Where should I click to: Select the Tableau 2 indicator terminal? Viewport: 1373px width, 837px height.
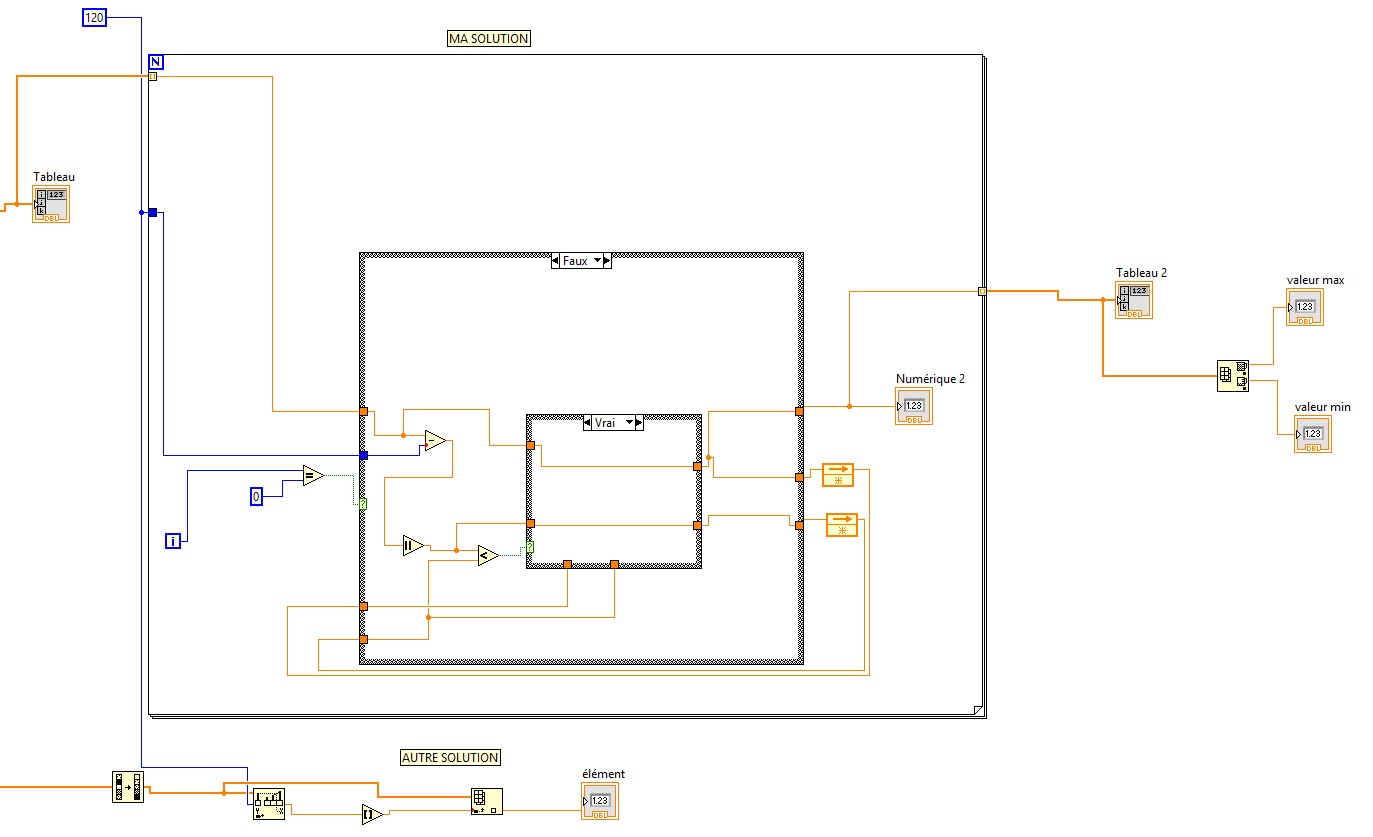pos(1134,300)
